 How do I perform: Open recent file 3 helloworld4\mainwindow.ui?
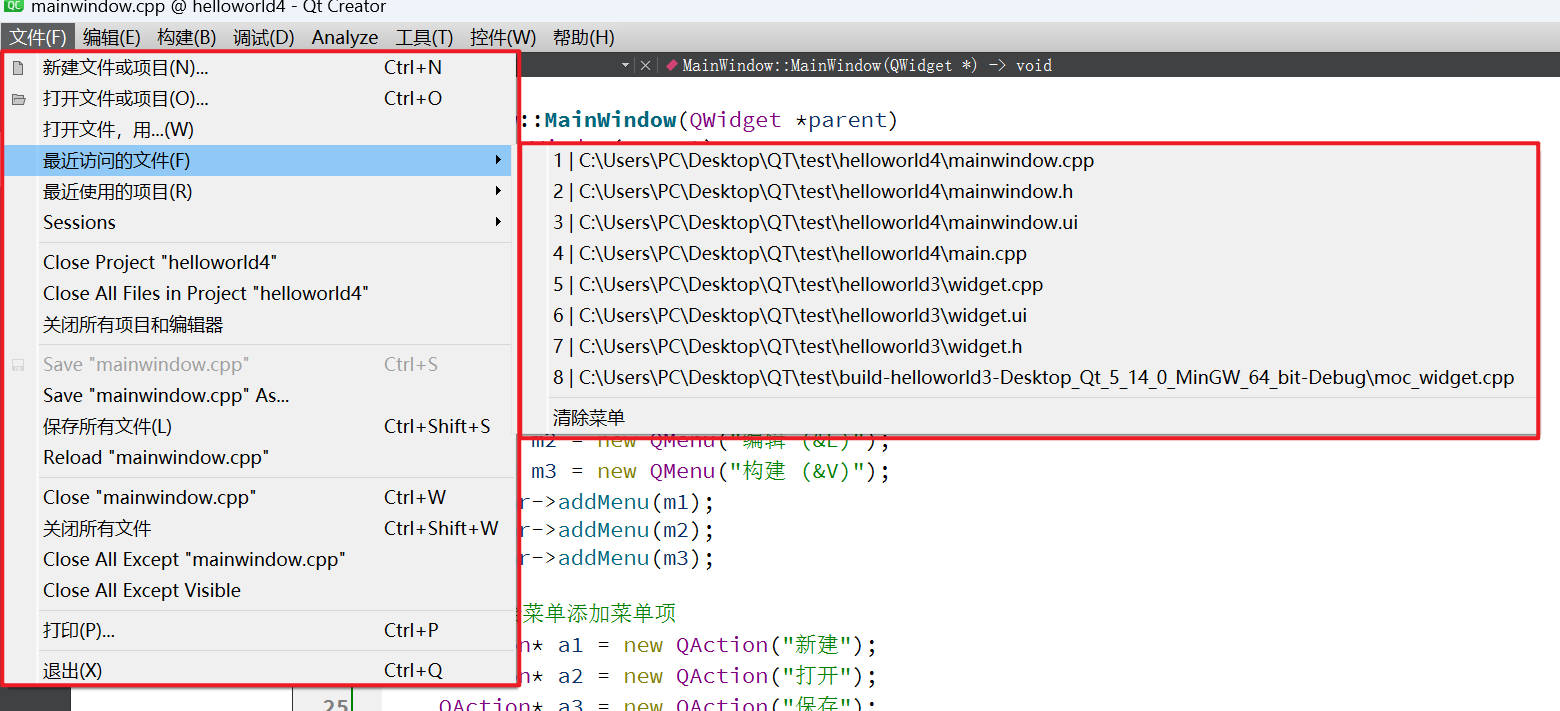(1028, 222)
